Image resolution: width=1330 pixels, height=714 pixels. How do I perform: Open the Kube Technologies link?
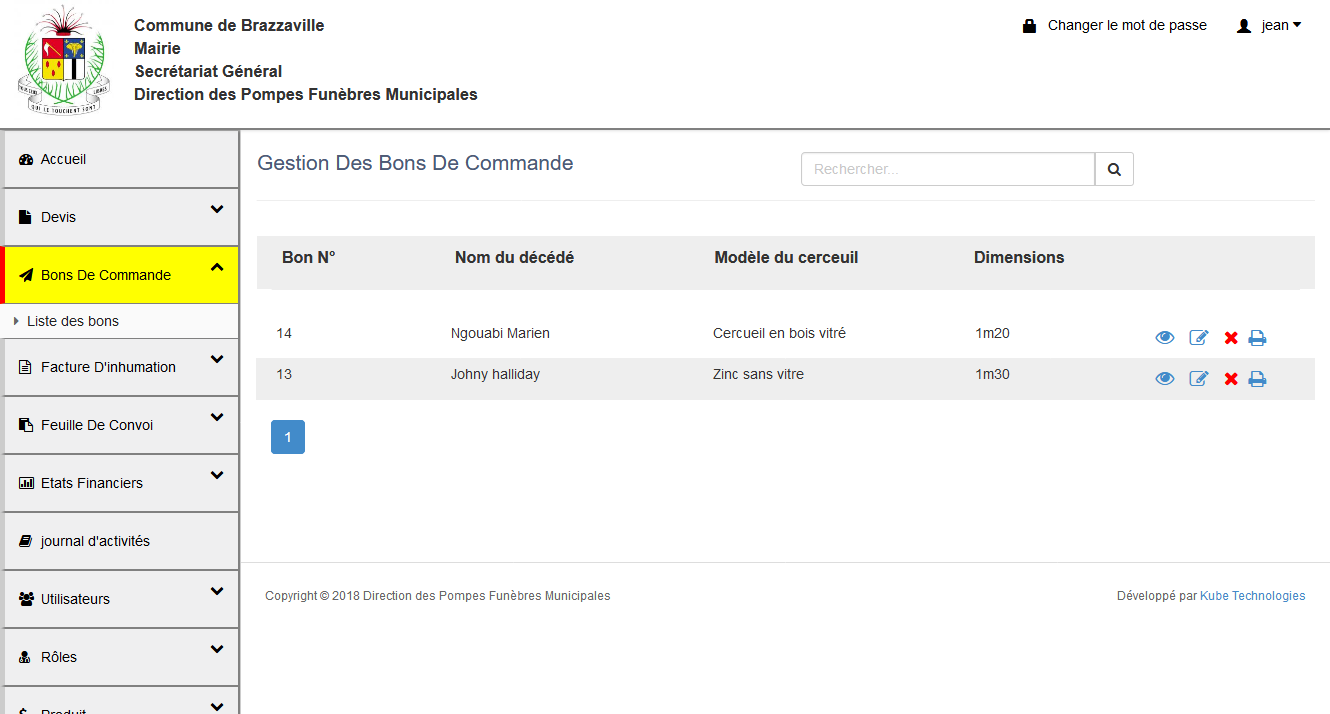point(1252,596)
